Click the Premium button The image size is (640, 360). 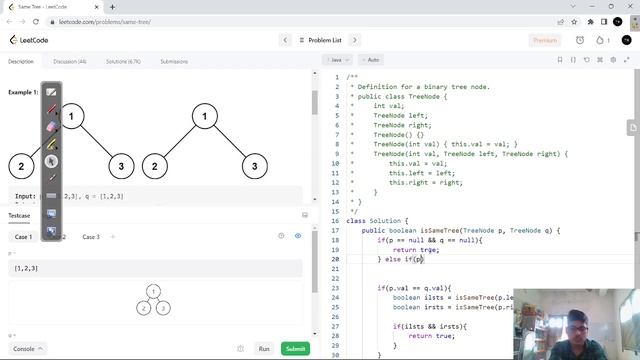545,40
